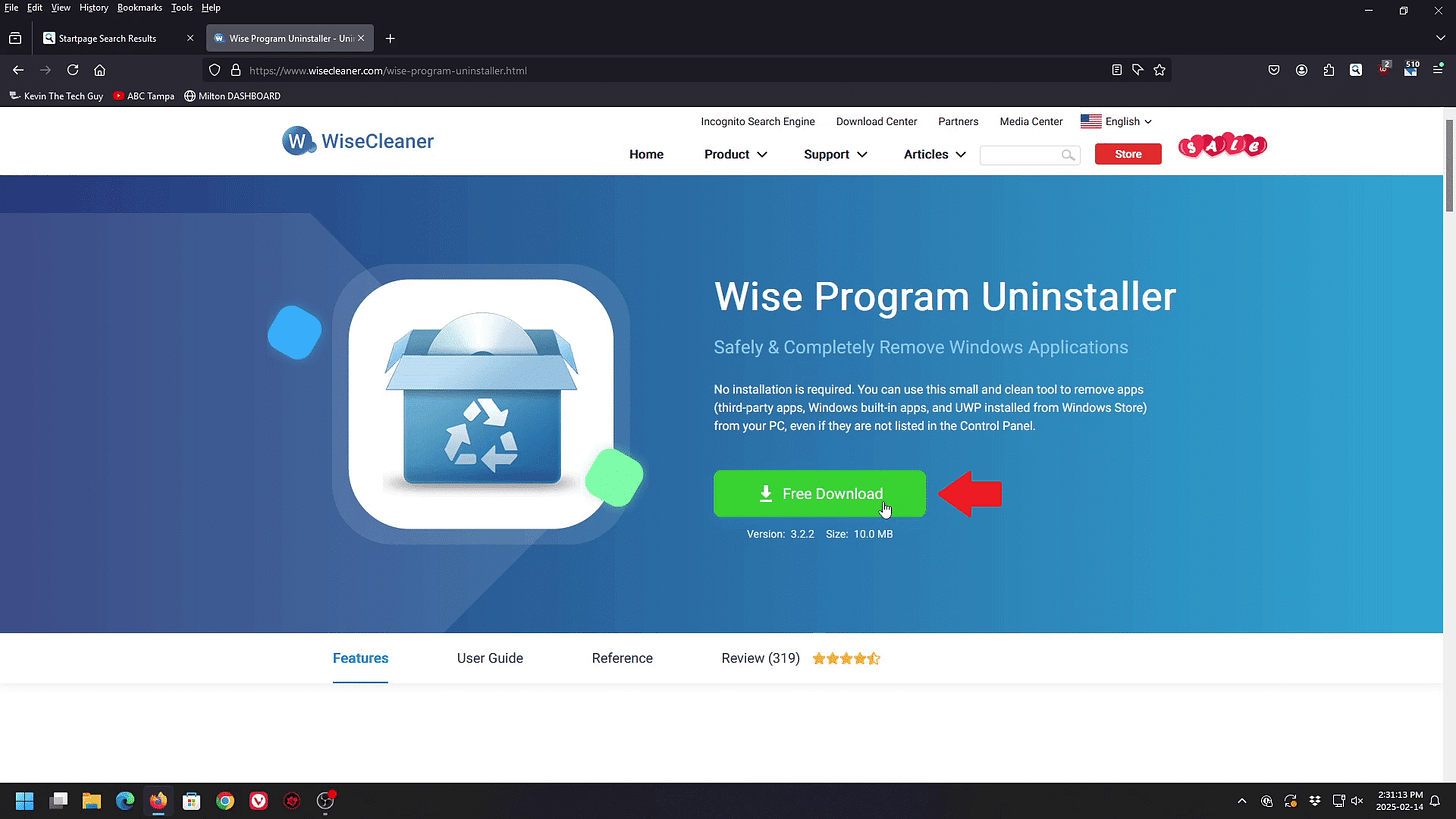
Task: Open Kevin The Tech Guy bookmark
Action: pyautogui.click(x=56, y=96)
